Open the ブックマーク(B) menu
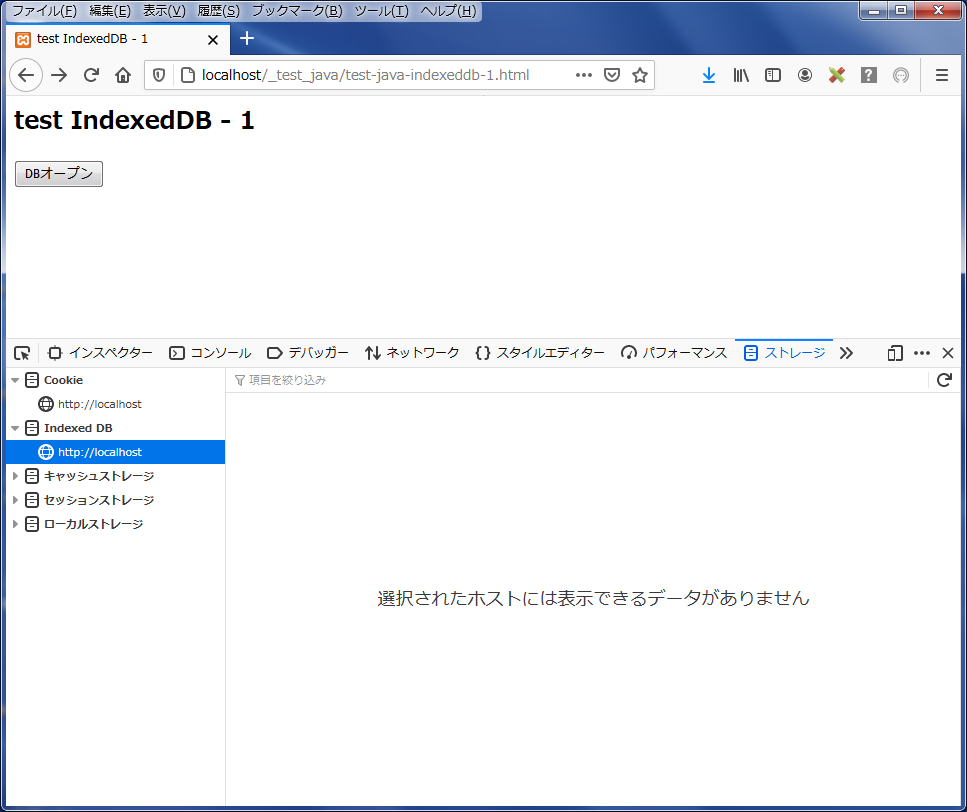Screen dimensions: 967x812 (x=297, y=11)
